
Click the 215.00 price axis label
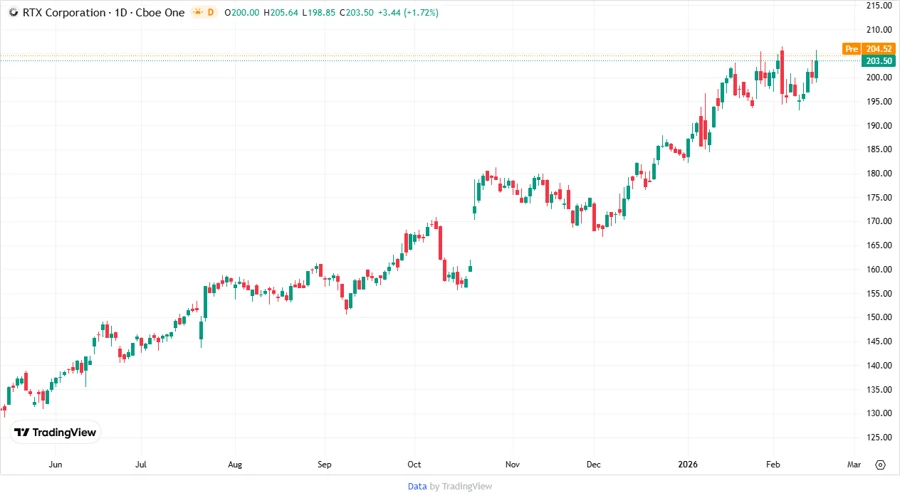click(879, 6)
